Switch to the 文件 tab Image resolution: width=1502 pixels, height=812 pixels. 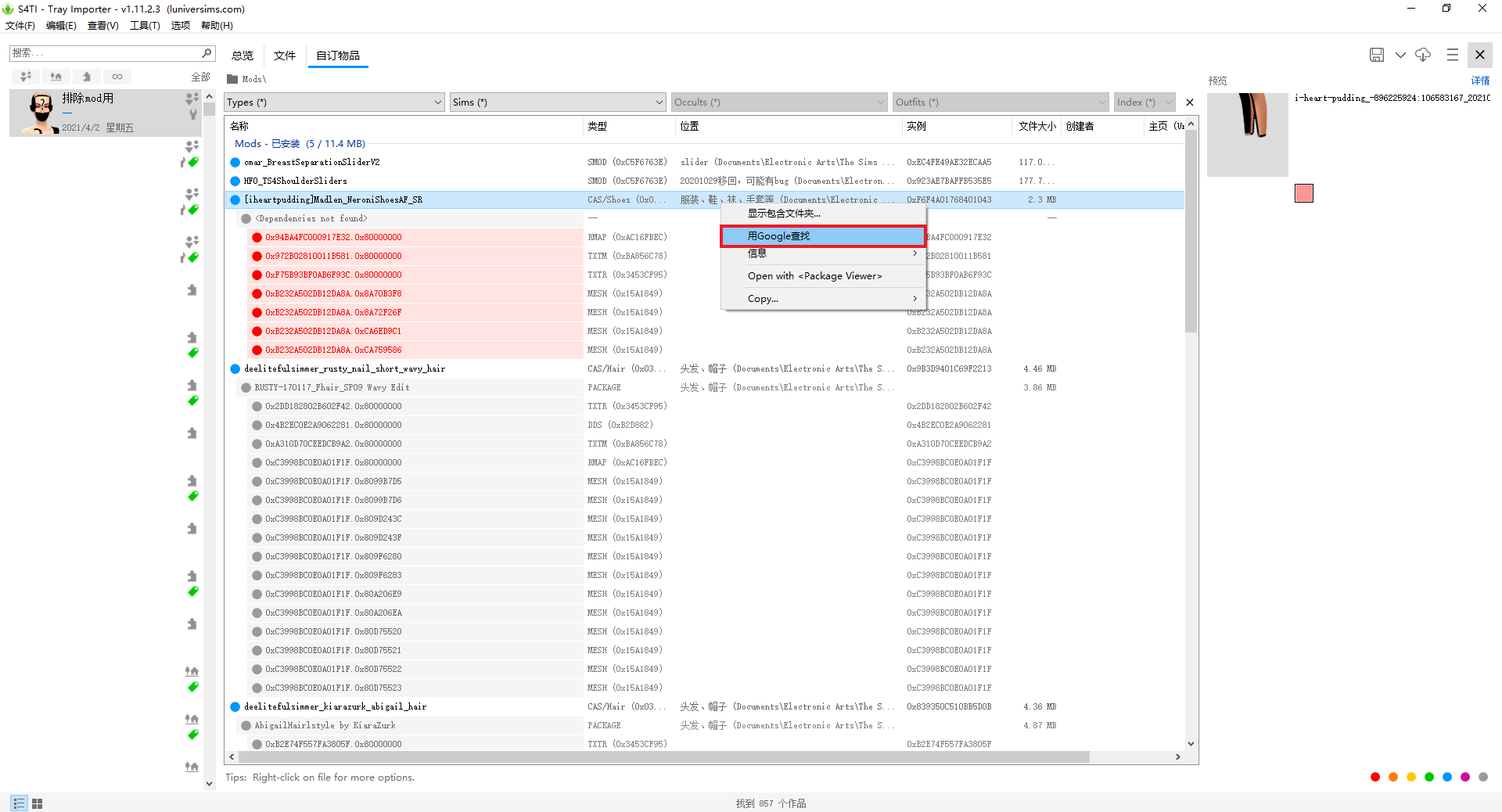tap(285, 56)
